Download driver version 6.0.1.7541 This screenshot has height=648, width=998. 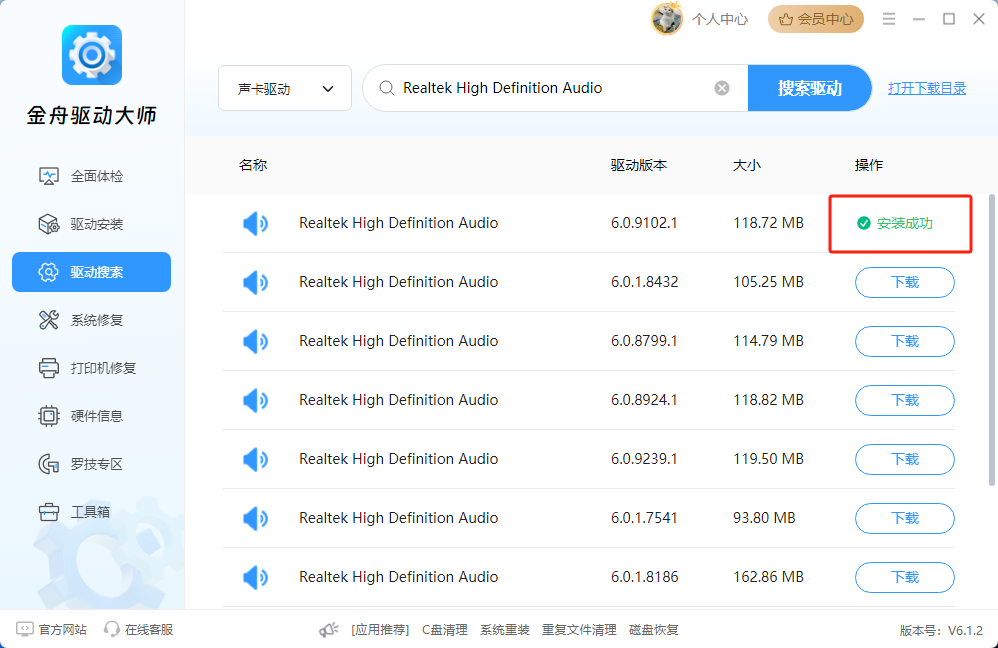pyautogui.click(x=904, y=518)
